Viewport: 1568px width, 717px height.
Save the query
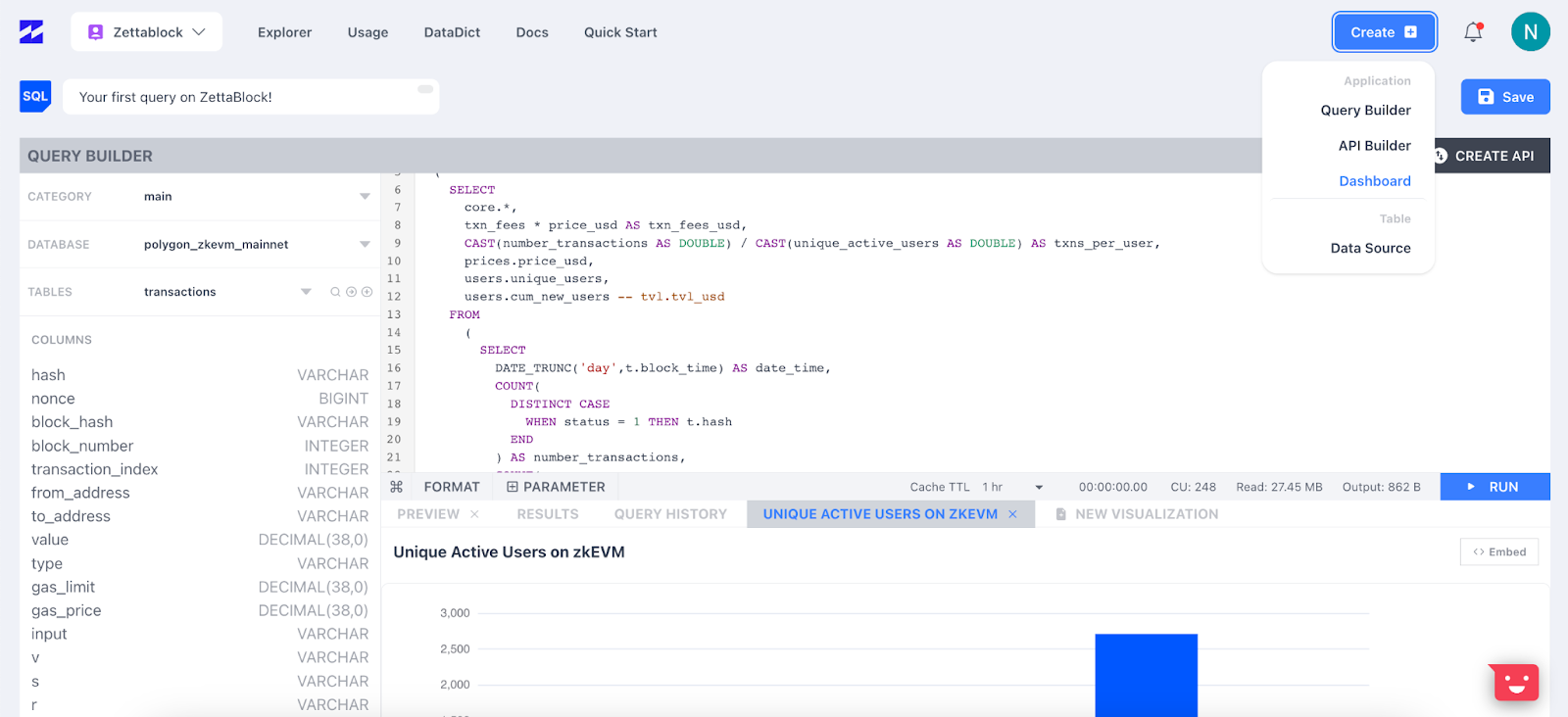click(x=1505, y=97)
